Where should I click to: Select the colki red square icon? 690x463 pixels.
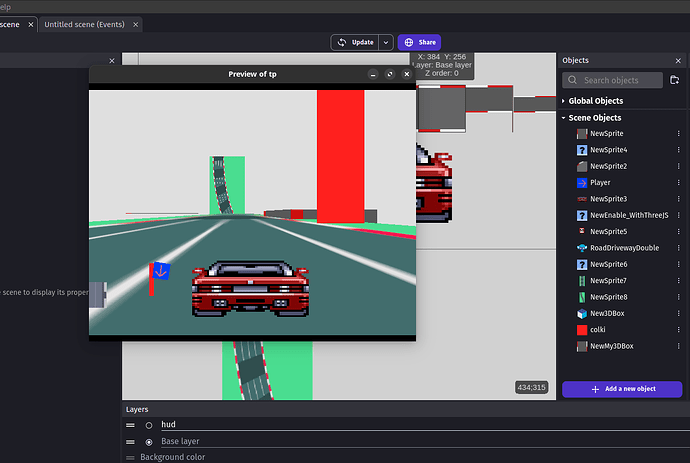click(582, 330)
